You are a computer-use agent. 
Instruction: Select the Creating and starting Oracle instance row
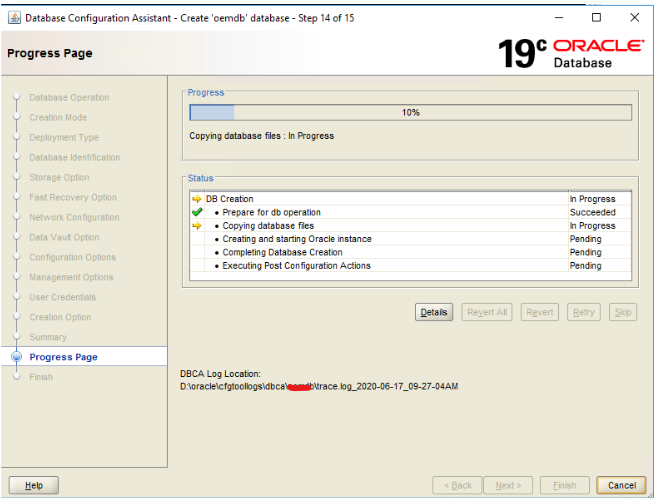click(x=296, y=239)
